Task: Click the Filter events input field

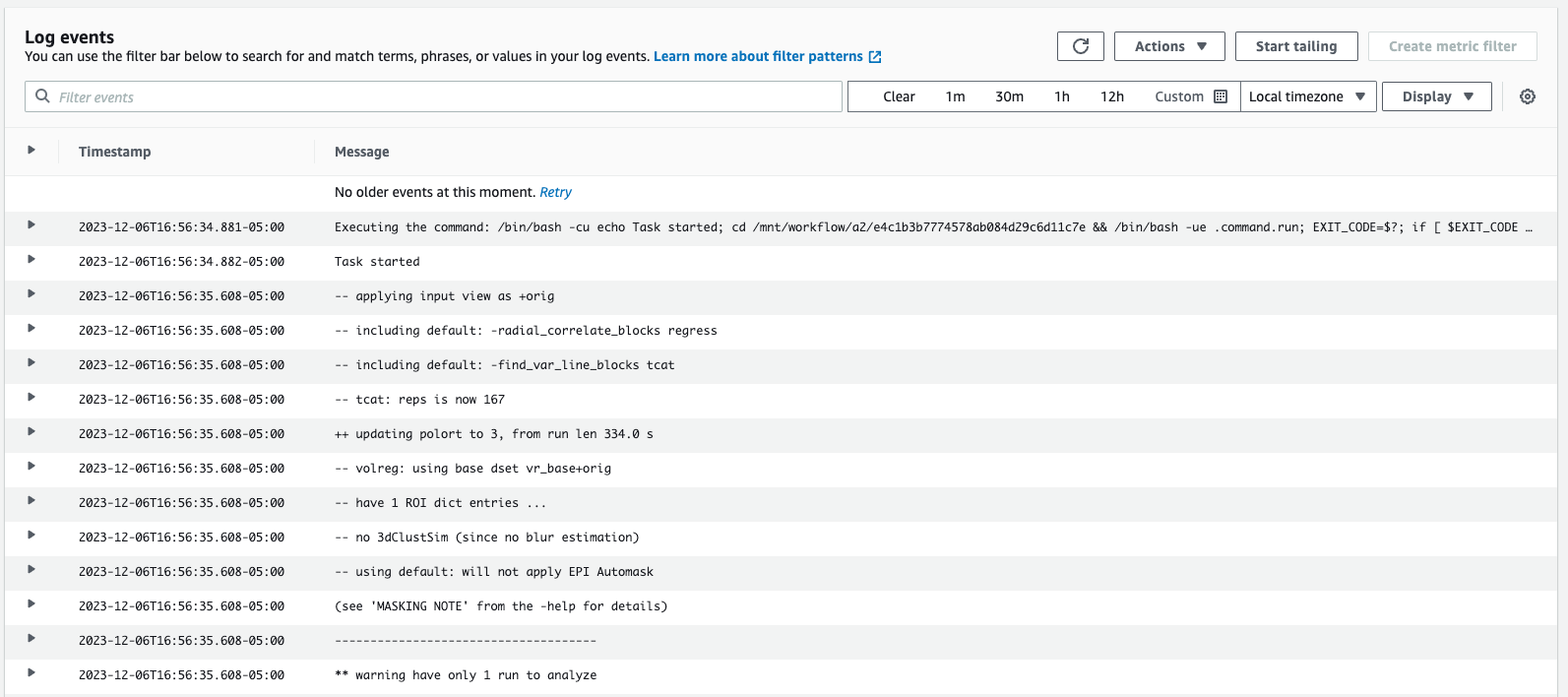Action: [443, 96]
